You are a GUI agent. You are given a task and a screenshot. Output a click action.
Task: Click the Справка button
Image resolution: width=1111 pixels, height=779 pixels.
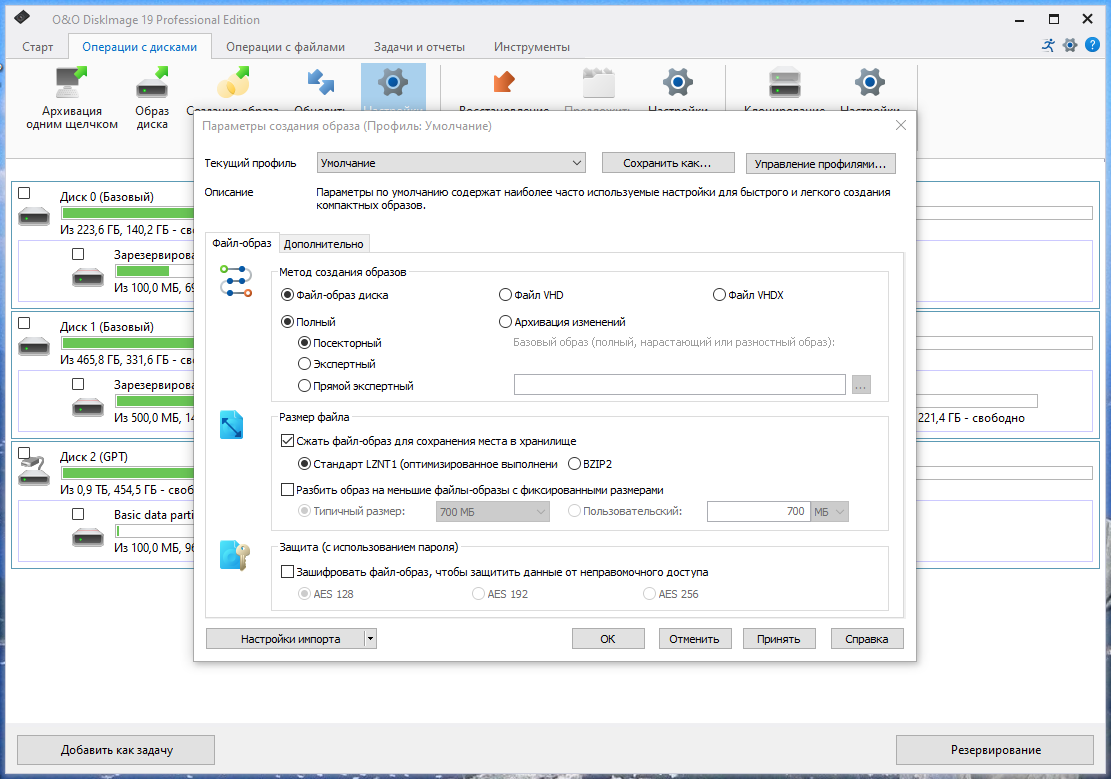click(867, 639)
